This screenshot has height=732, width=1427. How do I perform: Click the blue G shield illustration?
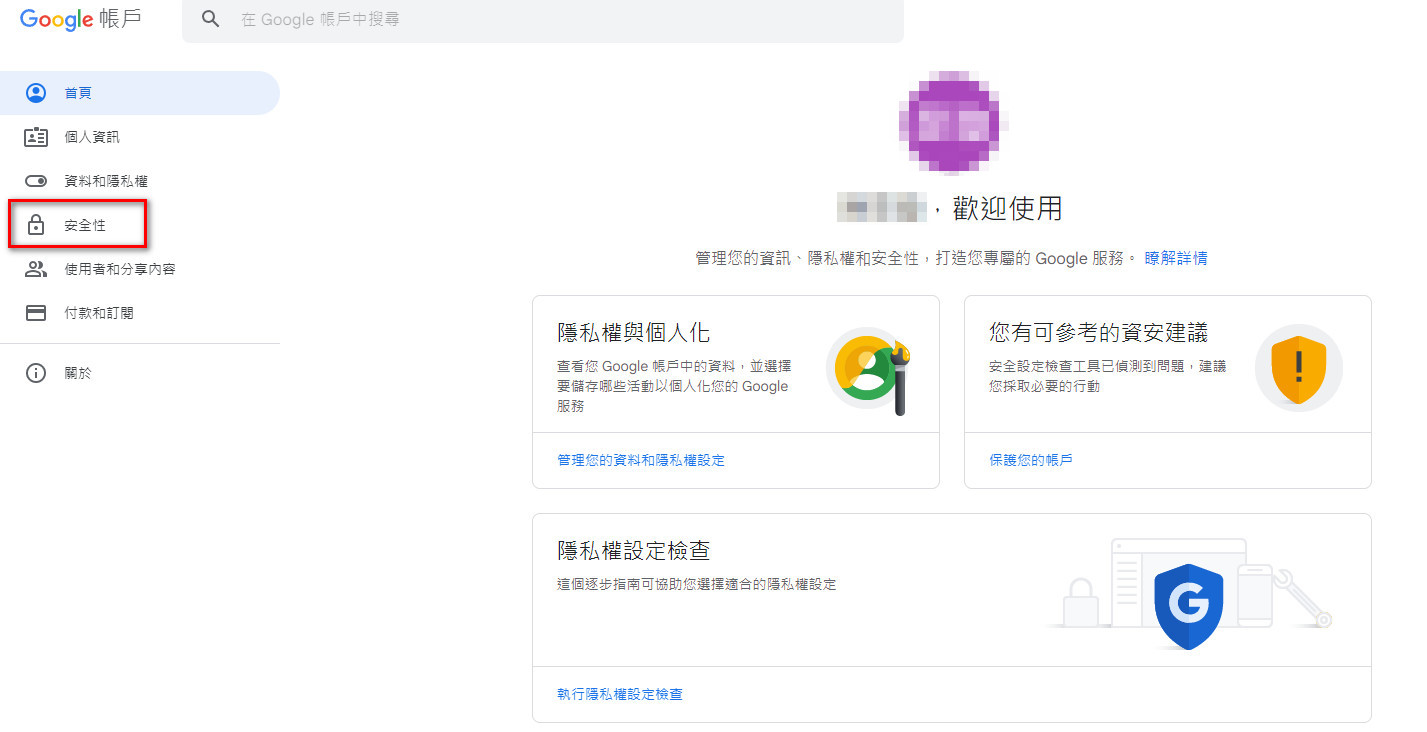(x=1191, y=604)
